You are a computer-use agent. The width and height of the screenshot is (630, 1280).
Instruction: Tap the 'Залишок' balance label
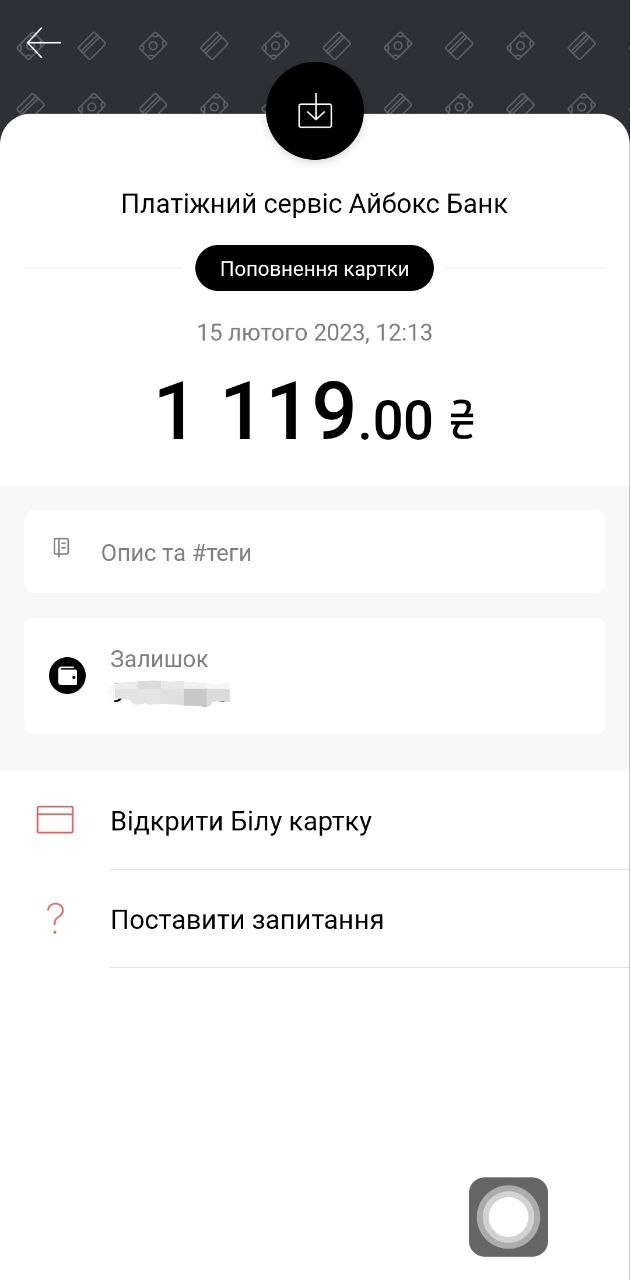coord(159,659)
